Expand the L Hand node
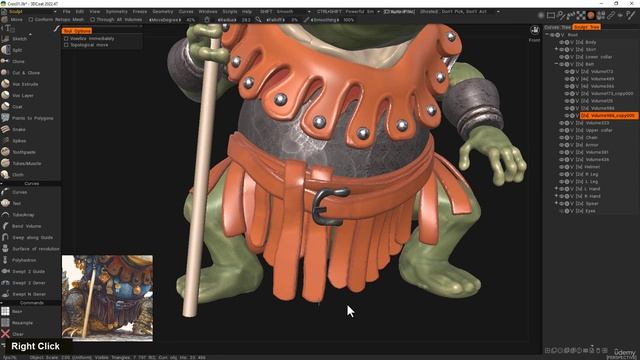The width and height of the screenshot is (640, 360). point(556,189)
